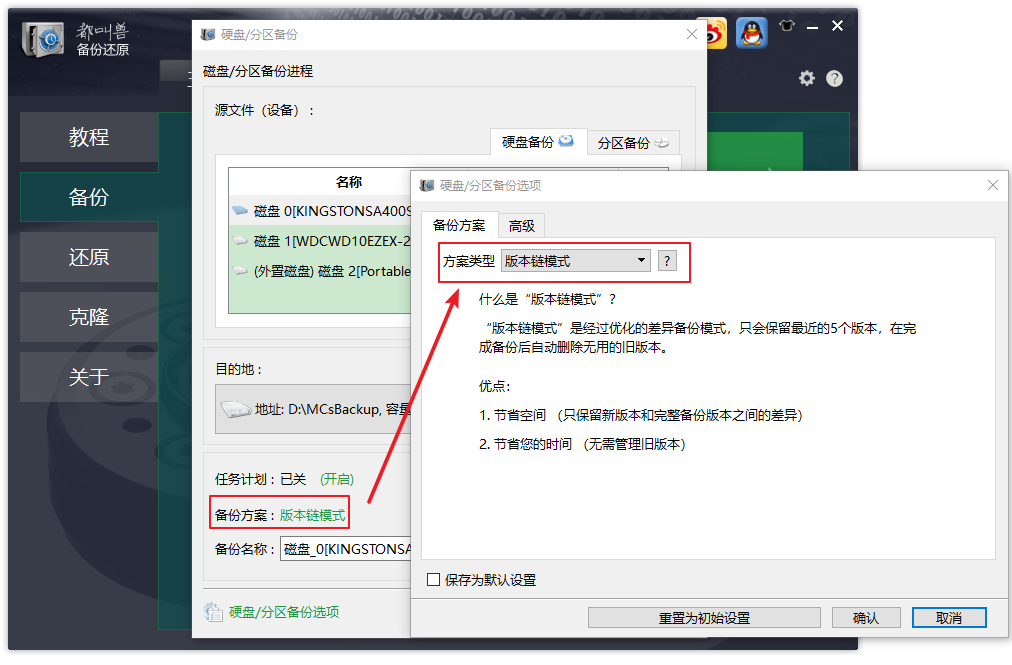Open the 还原 sidebar menu
The width and height of the screenshot is (1012, 665).
coord(89,257)
